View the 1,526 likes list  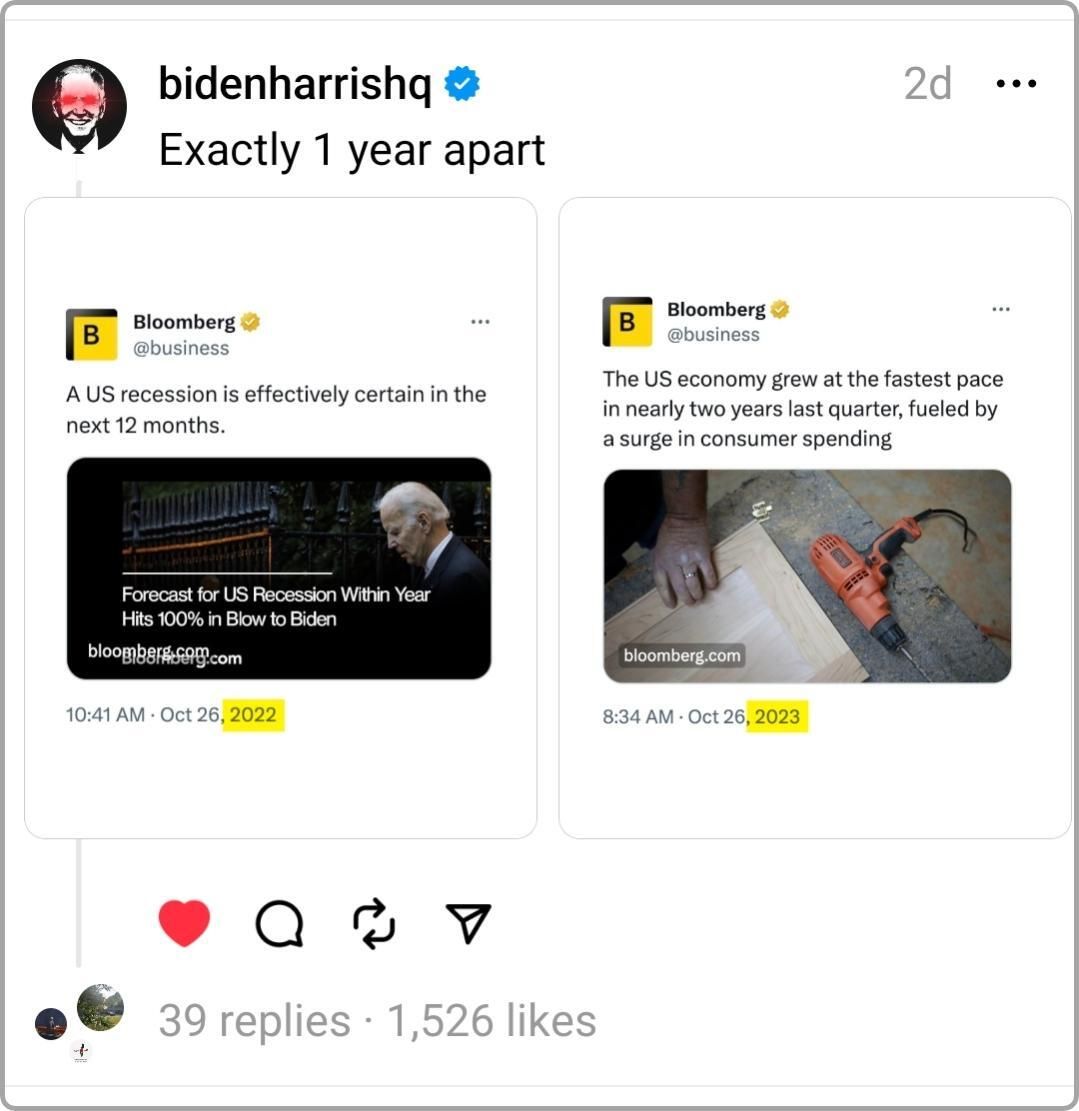coord(492,1020)
